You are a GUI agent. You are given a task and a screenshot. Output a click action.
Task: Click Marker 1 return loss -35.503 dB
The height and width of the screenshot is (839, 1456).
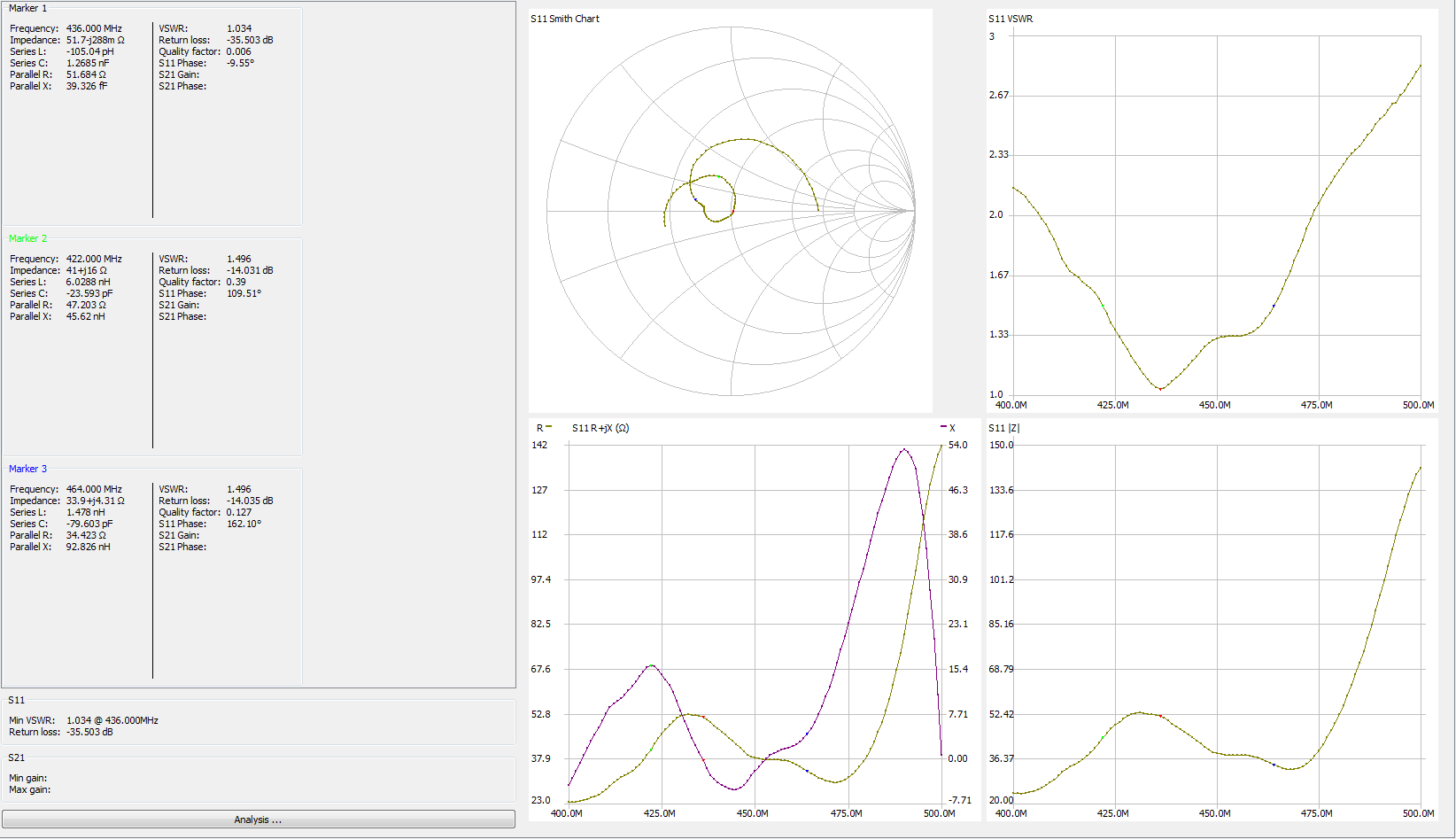click(x=250, y=40)
